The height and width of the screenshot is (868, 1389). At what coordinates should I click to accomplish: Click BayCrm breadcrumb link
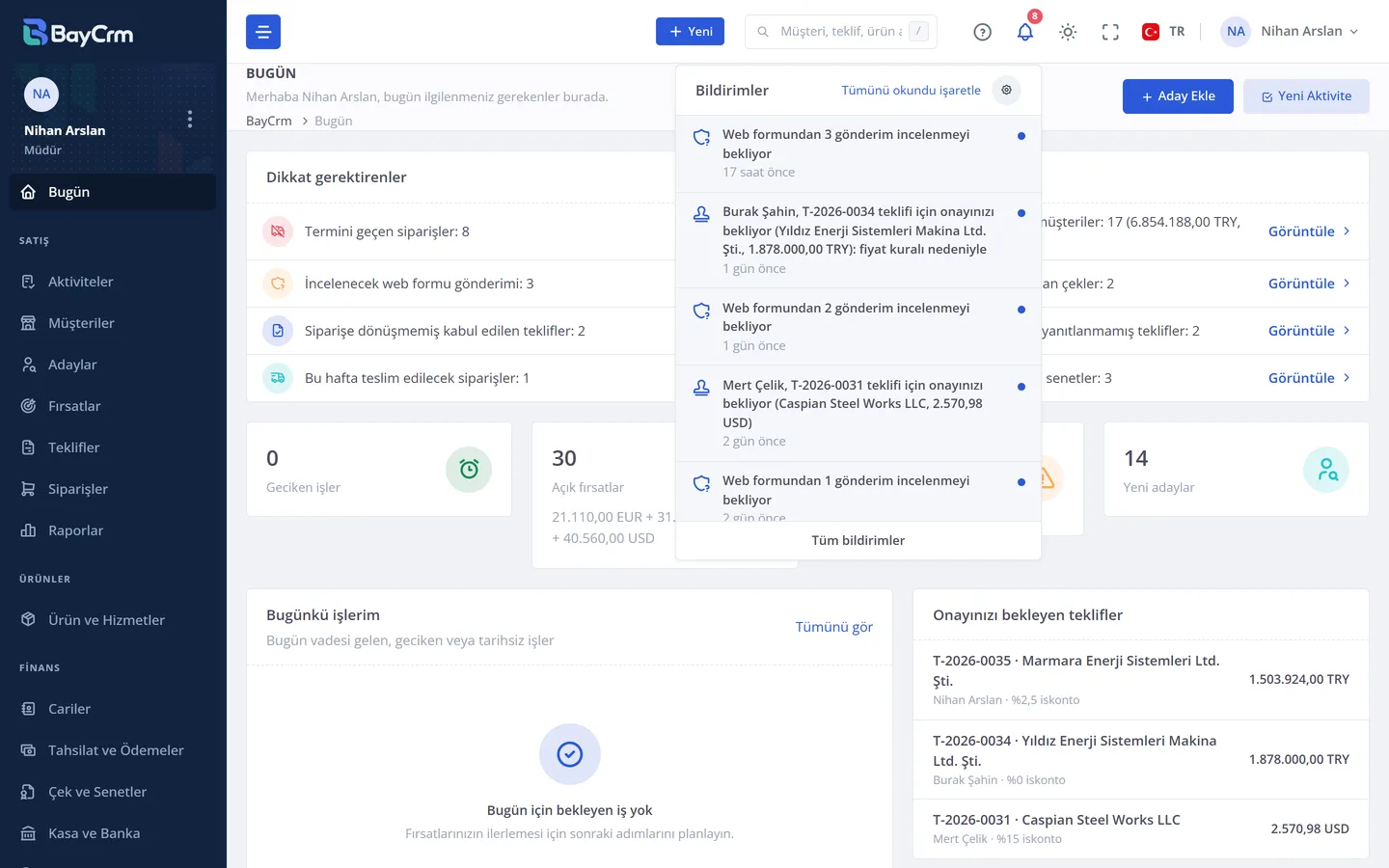[x=269, y=121]
